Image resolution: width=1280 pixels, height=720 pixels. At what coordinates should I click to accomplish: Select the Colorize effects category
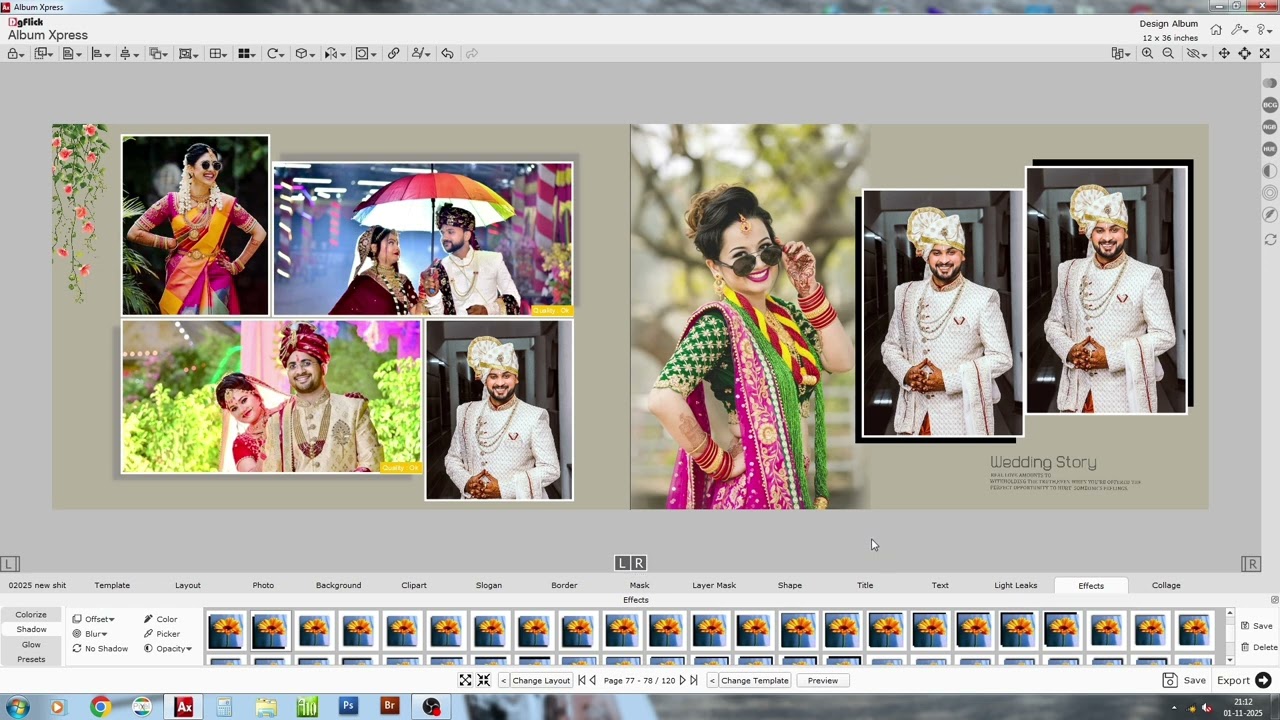31,615
